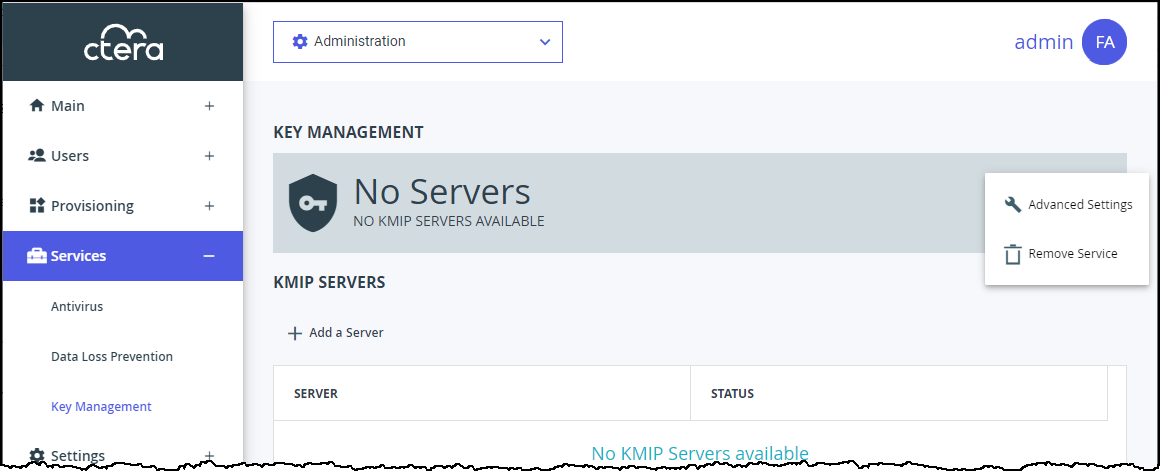The height and width of the screenshot is (471, 1160).
Task: Open Data Loss Prevention page
Action: coord(112,356)
